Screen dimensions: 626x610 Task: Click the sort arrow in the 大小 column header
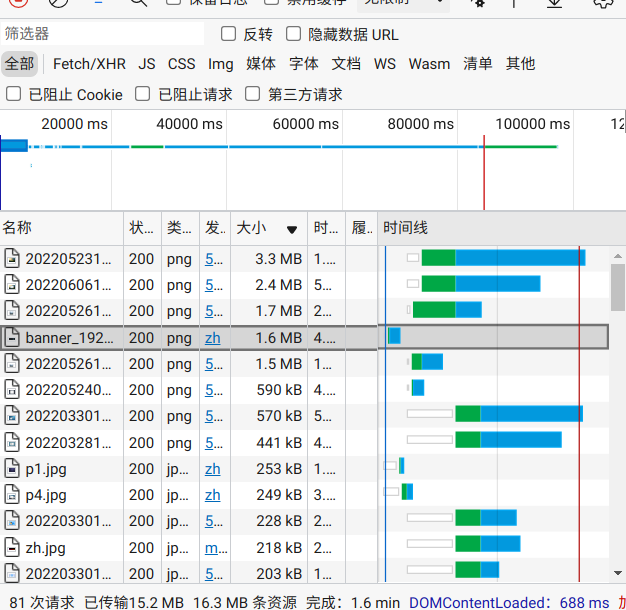292,229
